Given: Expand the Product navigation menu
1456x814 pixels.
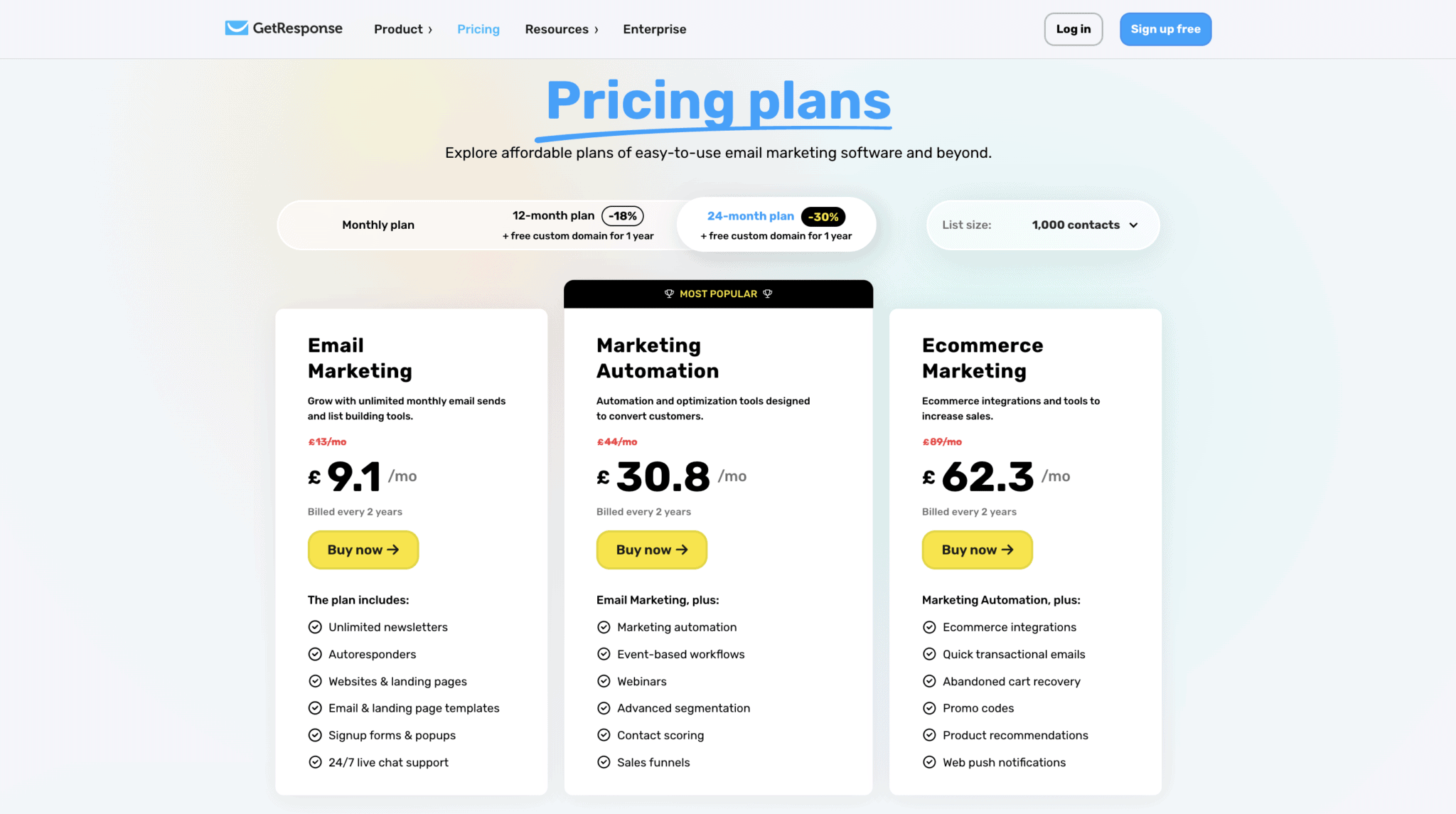Looking at the screenshot, I should [402, 29].
